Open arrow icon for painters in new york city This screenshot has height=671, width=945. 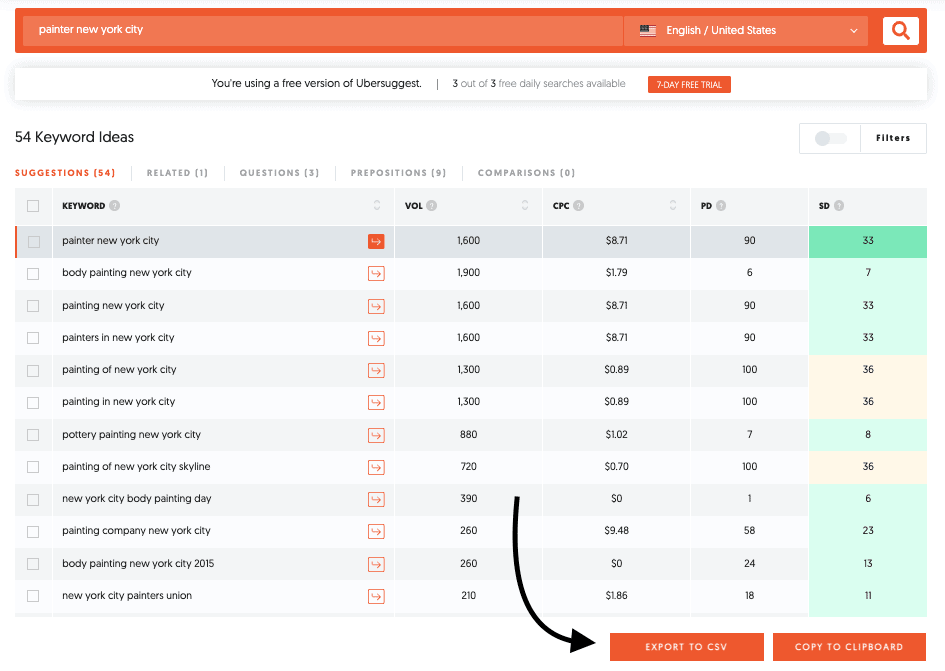click(376, 338)
